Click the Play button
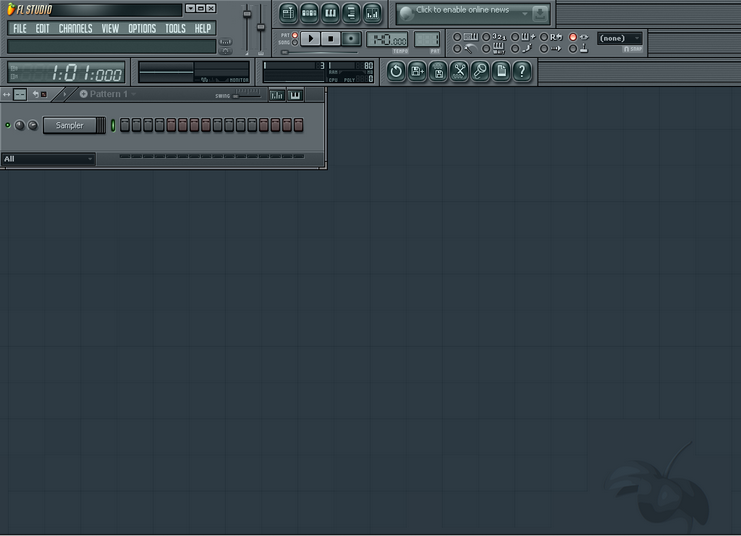The height and width of the screenshot is (536, 741). point(310,39)
